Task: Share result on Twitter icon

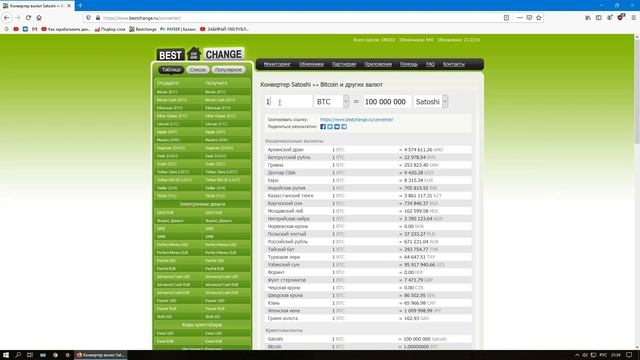Action: coord(330,127)
